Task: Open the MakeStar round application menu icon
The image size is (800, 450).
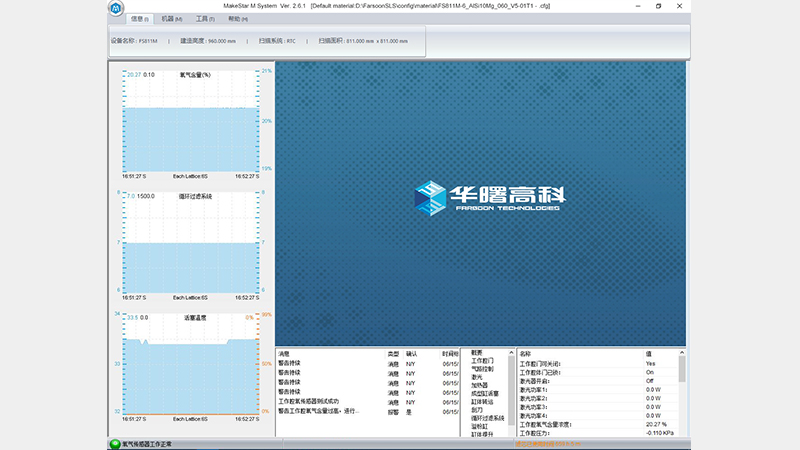Action: click(116, 8)
